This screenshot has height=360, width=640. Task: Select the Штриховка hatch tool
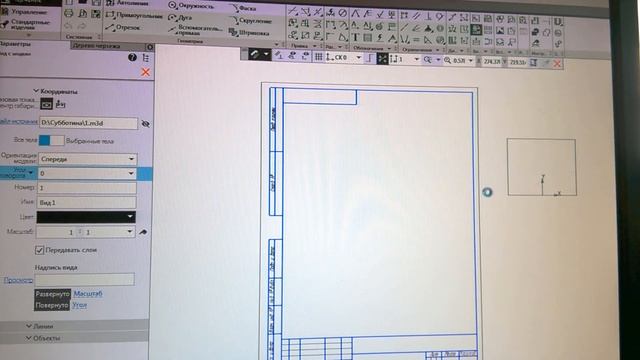249,32
